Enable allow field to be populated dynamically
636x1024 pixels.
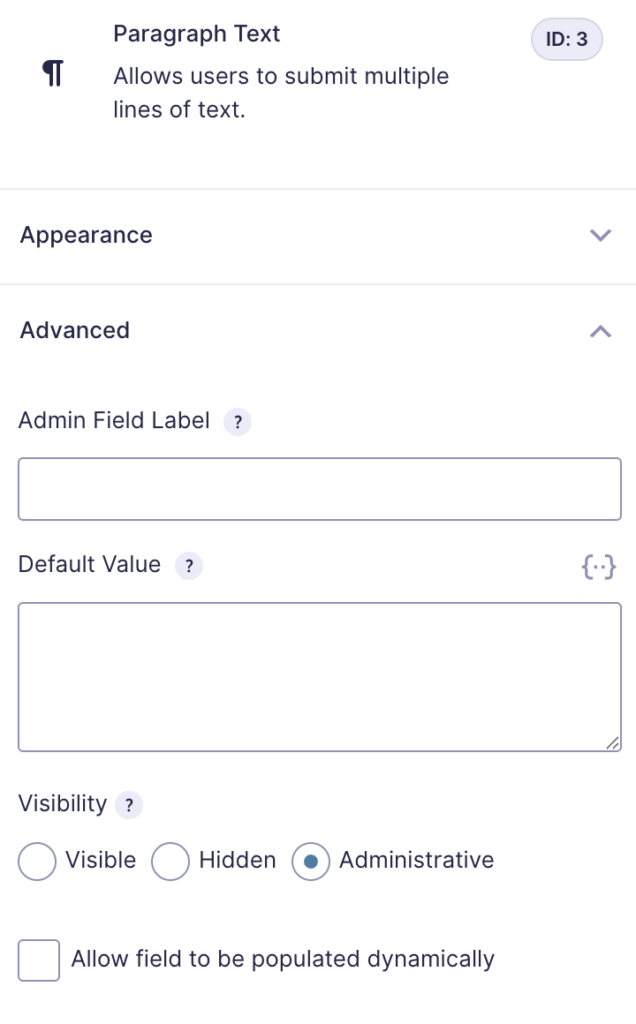point(39,960)
